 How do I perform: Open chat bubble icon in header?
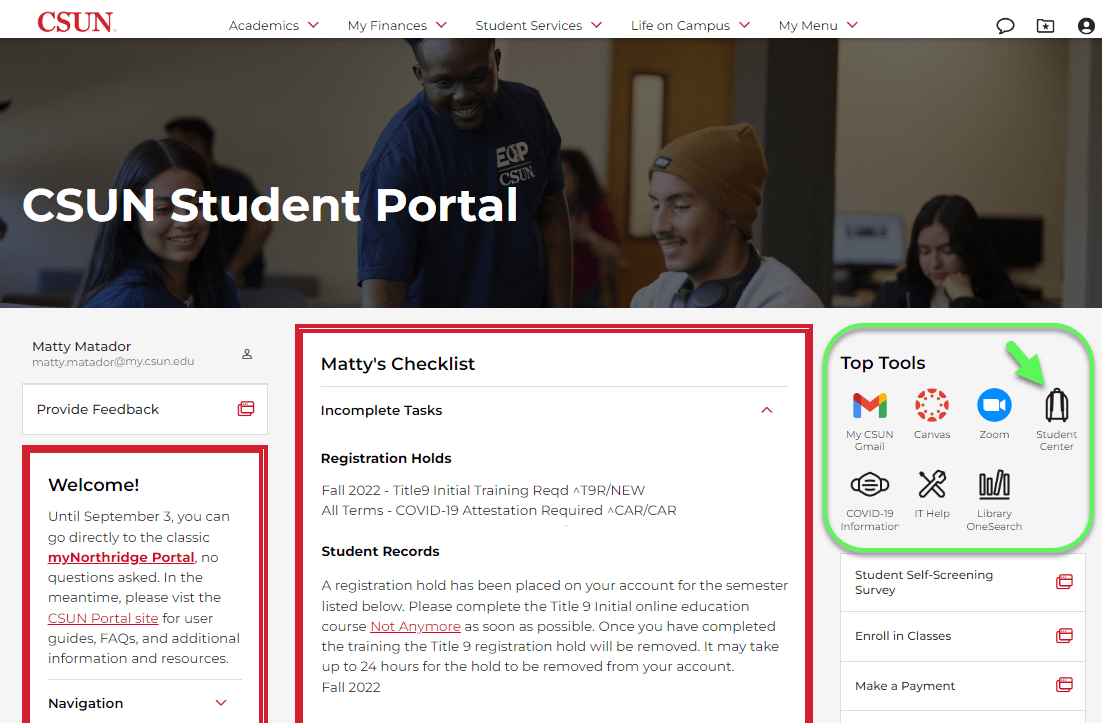pos(1005,26)
